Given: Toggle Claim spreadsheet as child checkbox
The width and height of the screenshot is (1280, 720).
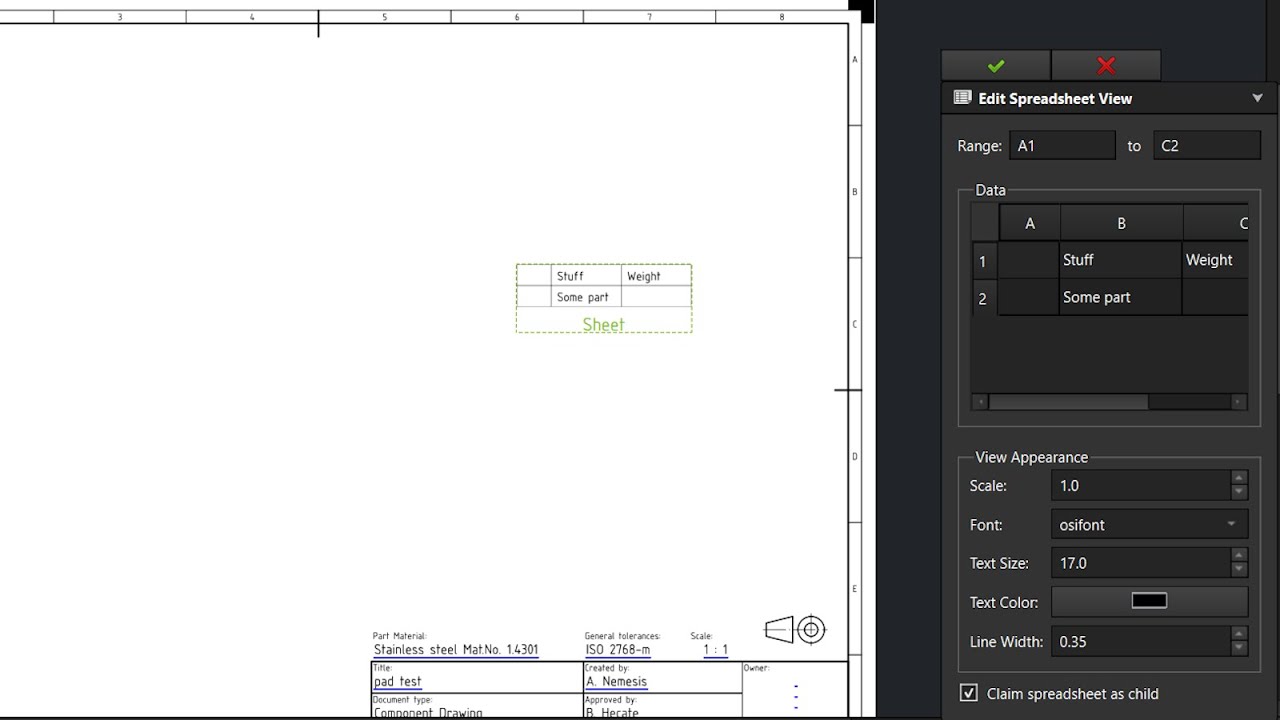Looking at the screenshot, I should (968, 693).
